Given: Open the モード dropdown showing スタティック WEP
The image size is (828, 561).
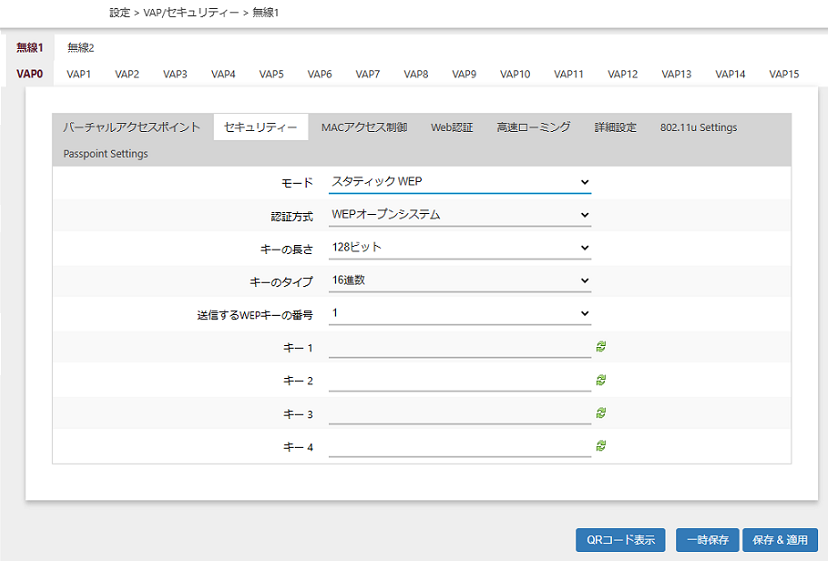Looking at the screenshot, I should [460, 182].
